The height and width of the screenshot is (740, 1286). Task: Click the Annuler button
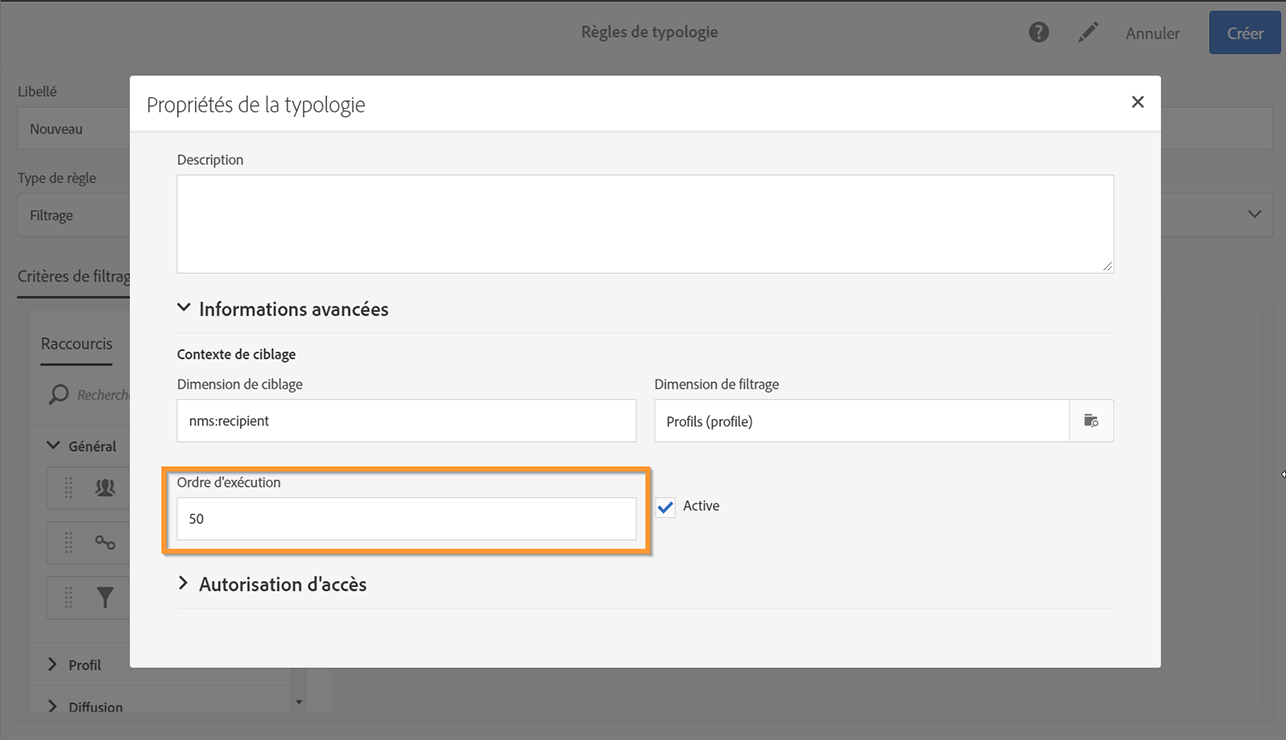(1152, 33)
